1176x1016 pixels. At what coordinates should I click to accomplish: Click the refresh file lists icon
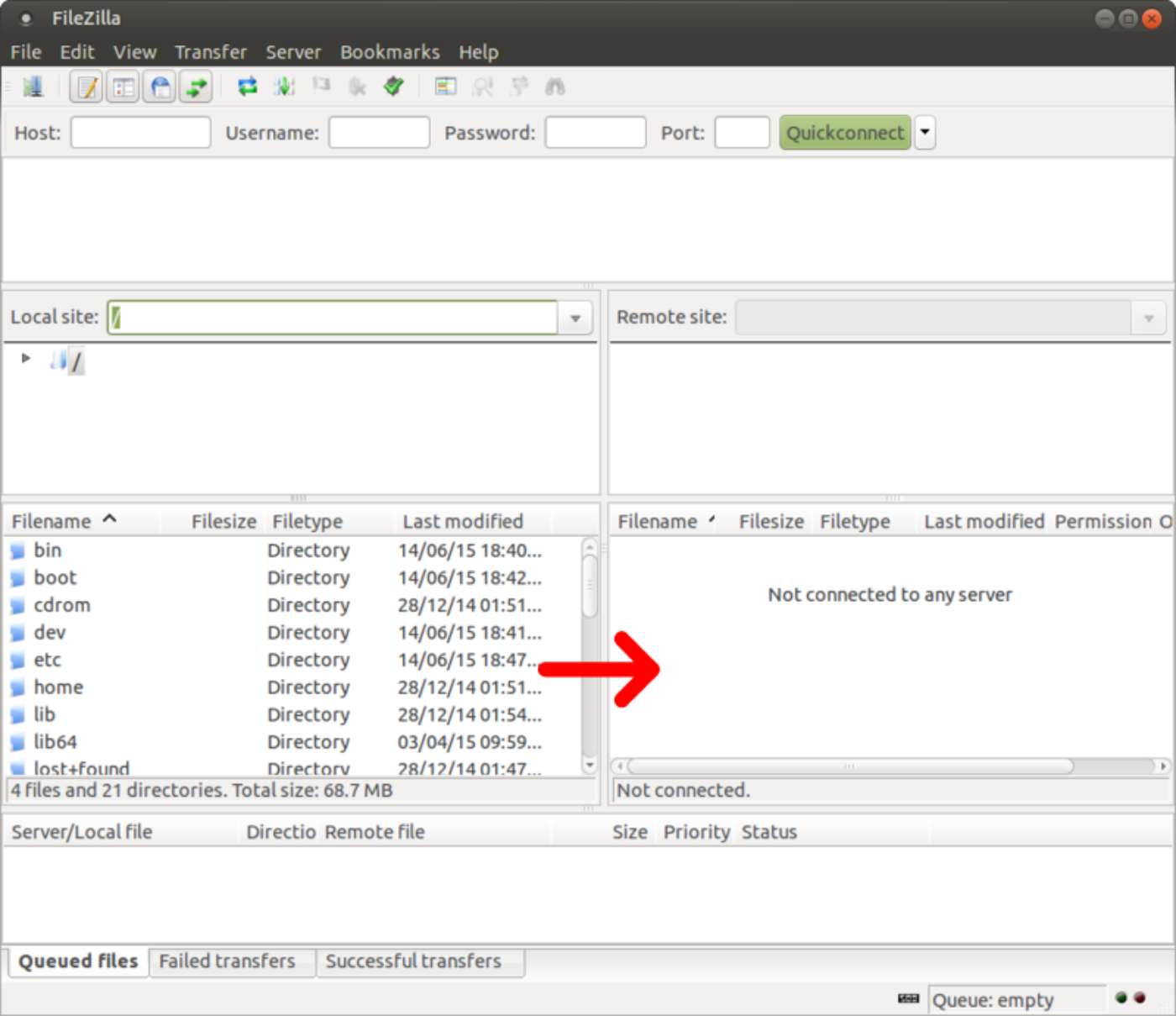pos(247,87)
